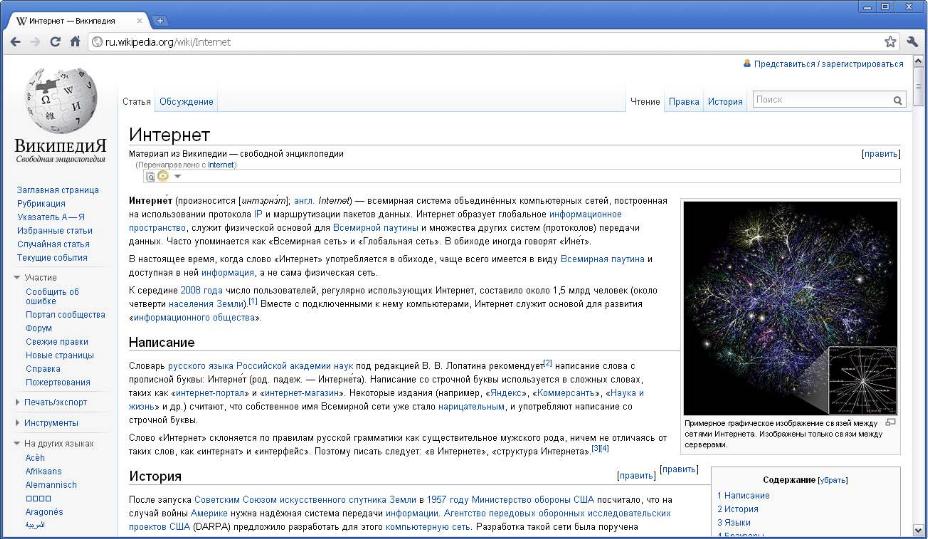Jump to 1 Написание in contents
The width and height of the screenshot is (928, 539).
click(743, 496)
